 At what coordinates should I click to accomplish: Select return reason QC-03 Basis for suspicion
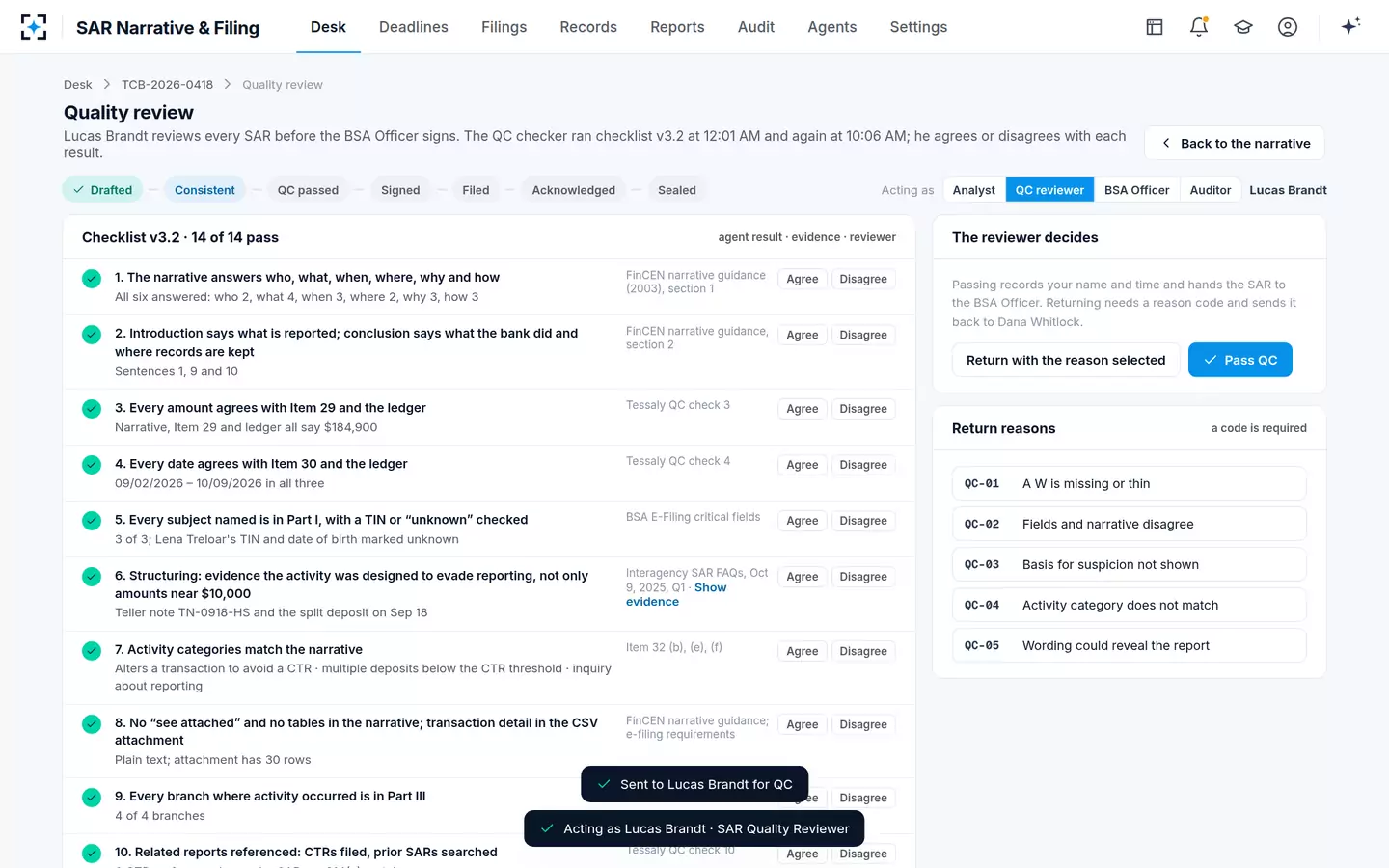point(1129,564)
